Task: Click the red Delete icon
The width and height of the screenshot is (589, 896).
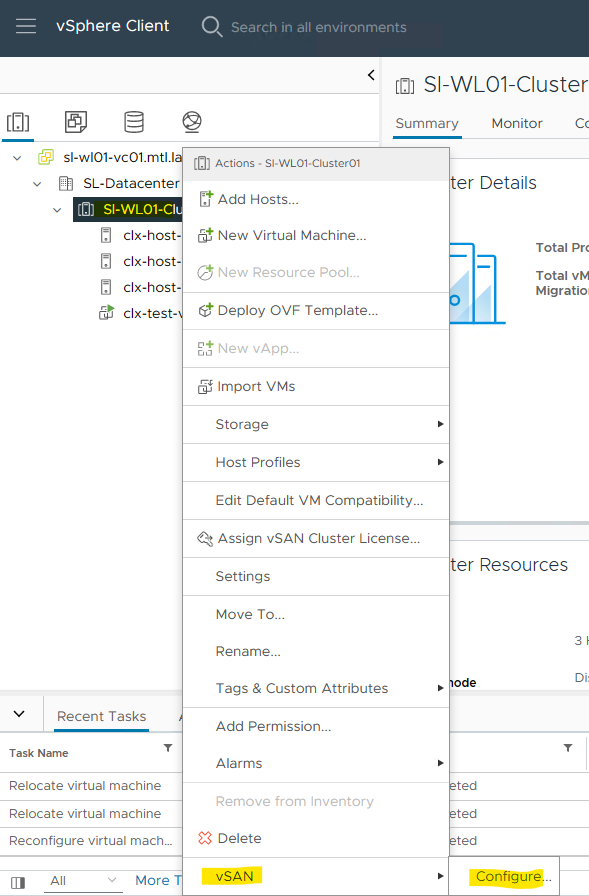Action: 205,838
